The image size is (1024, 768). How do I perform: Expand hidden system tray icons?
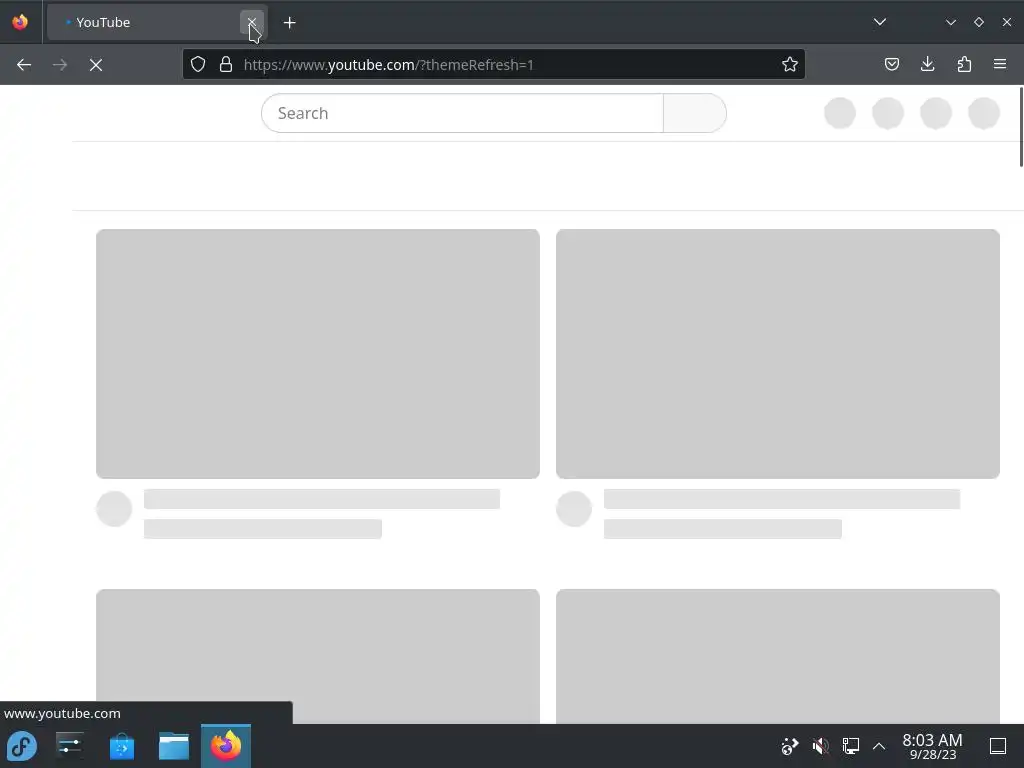(x=879, y=746)
